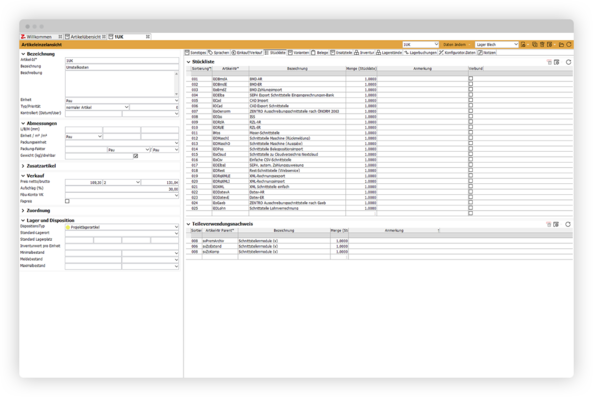Click the Bezeichnung input field

122,67
